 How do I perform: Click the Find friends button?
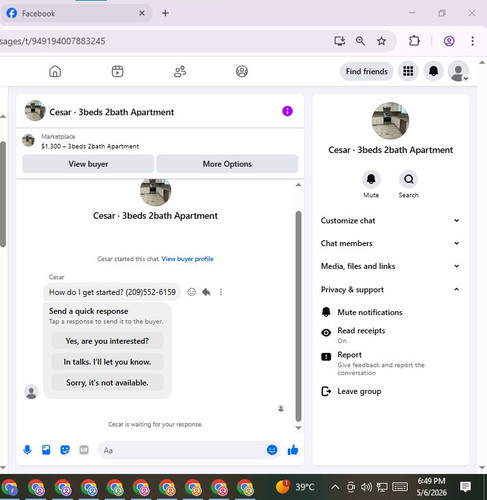[367, 71]
